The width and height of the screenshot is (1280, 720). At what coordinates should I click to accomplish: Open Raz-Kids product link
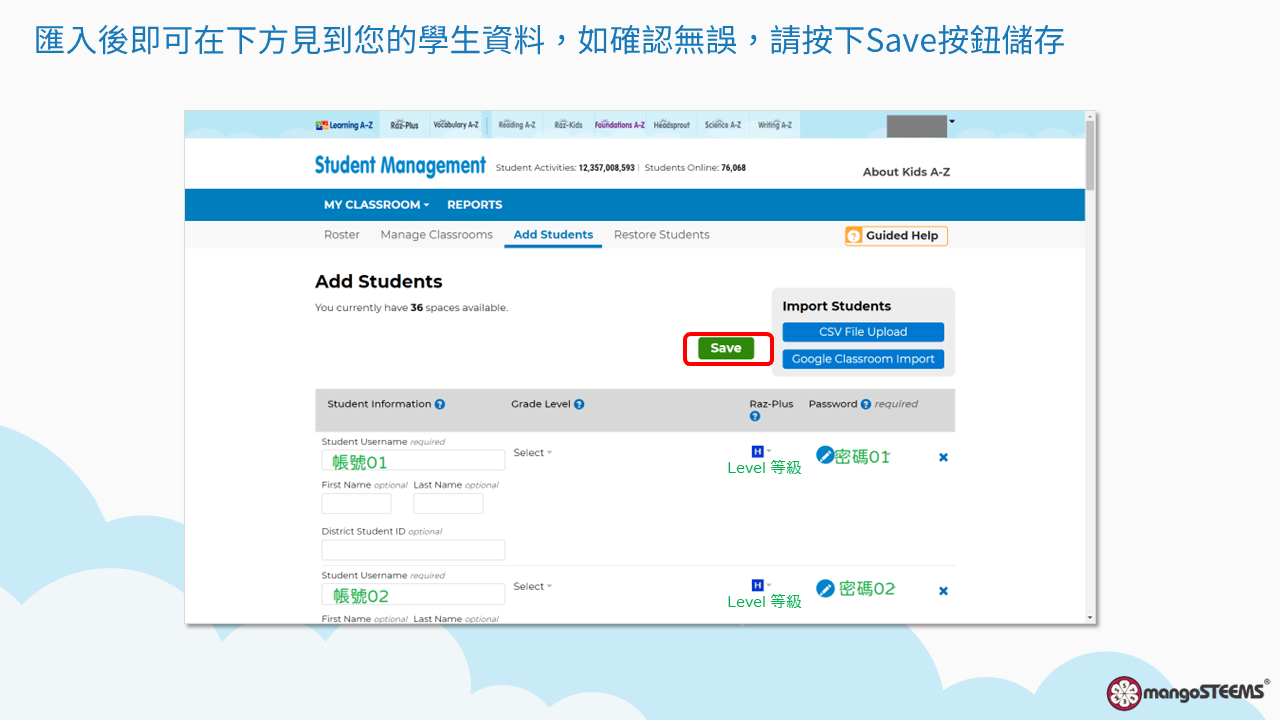(x=568, y=125)
